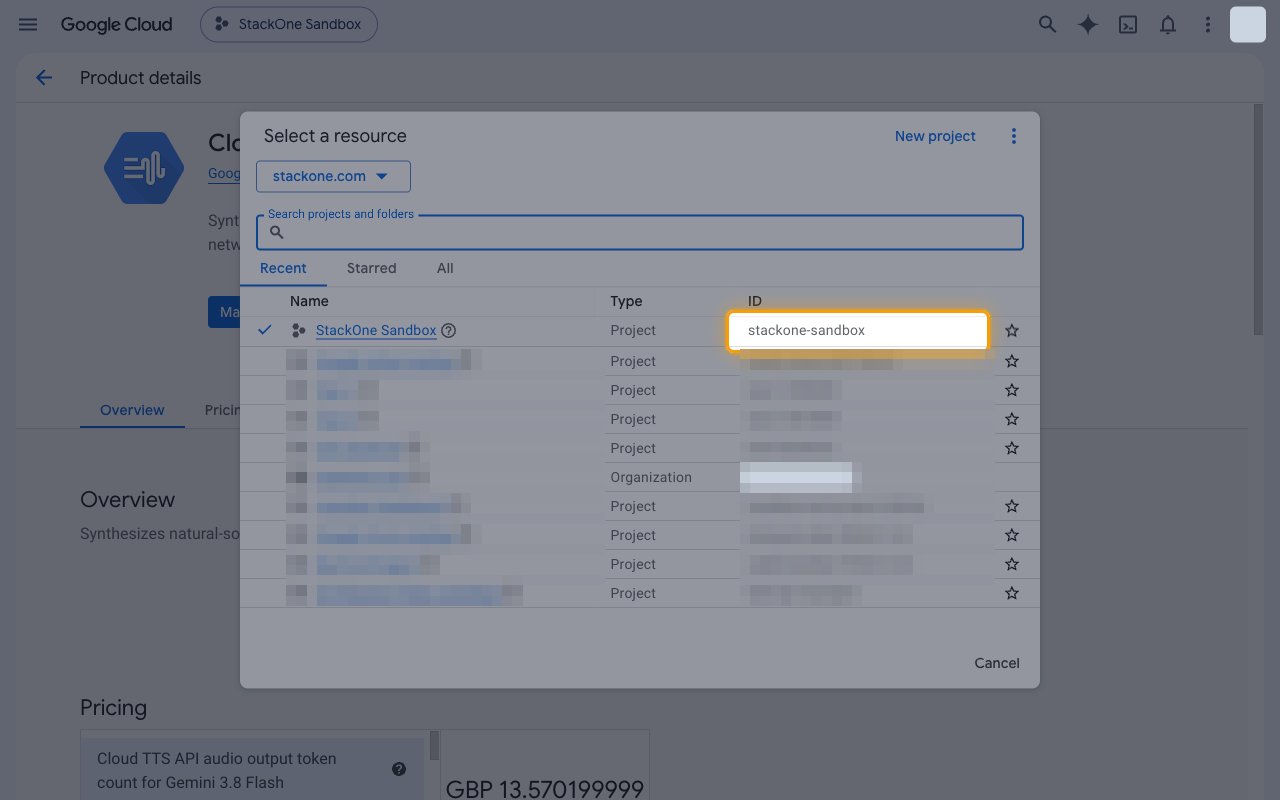Click the Name column header
The width and height of the screenshot is (1280, 800).
[309, 301]
